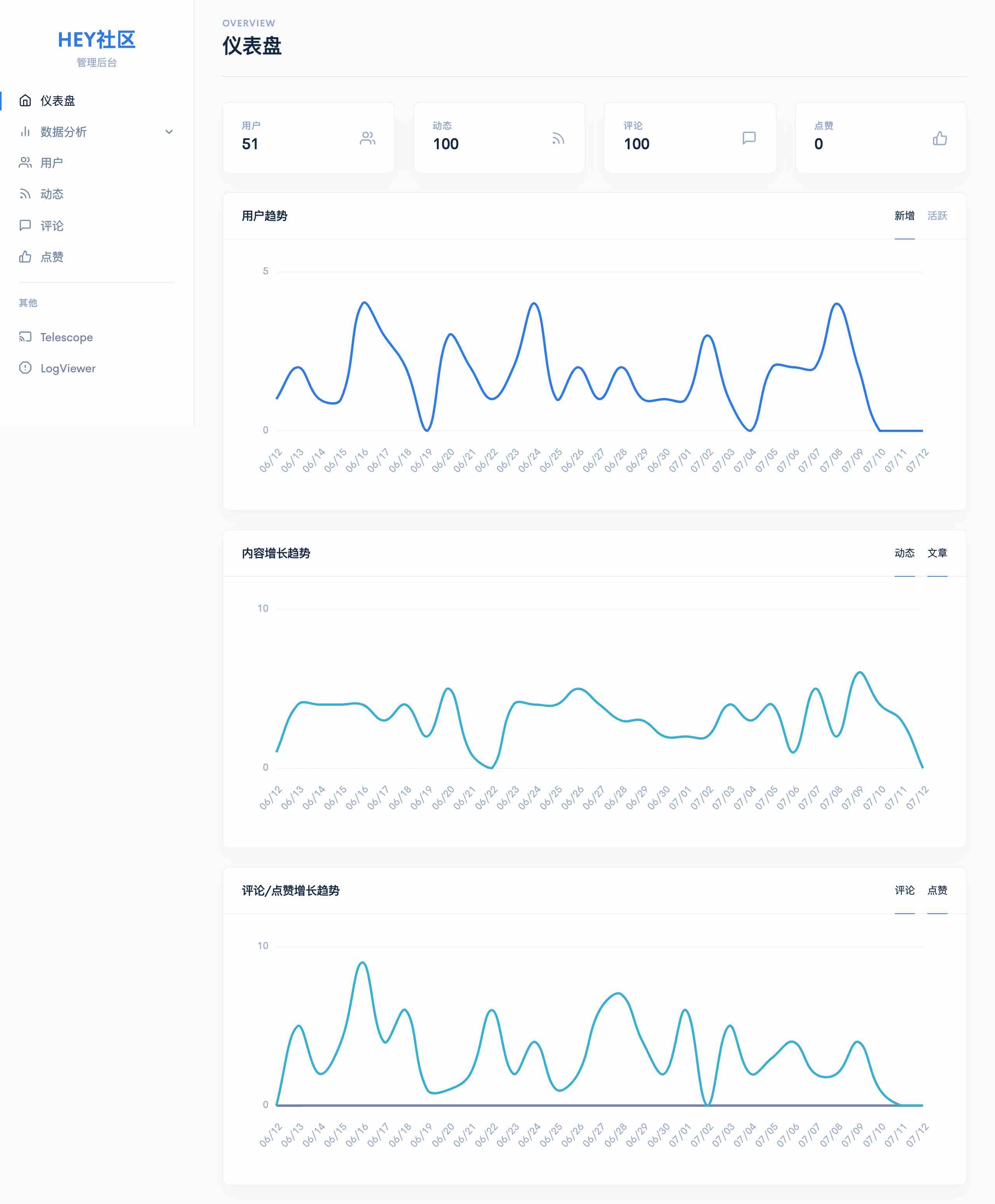995x1204 pixels.
Task: Click the bar chart icon for 数据分析
Action: pos(25,132)
